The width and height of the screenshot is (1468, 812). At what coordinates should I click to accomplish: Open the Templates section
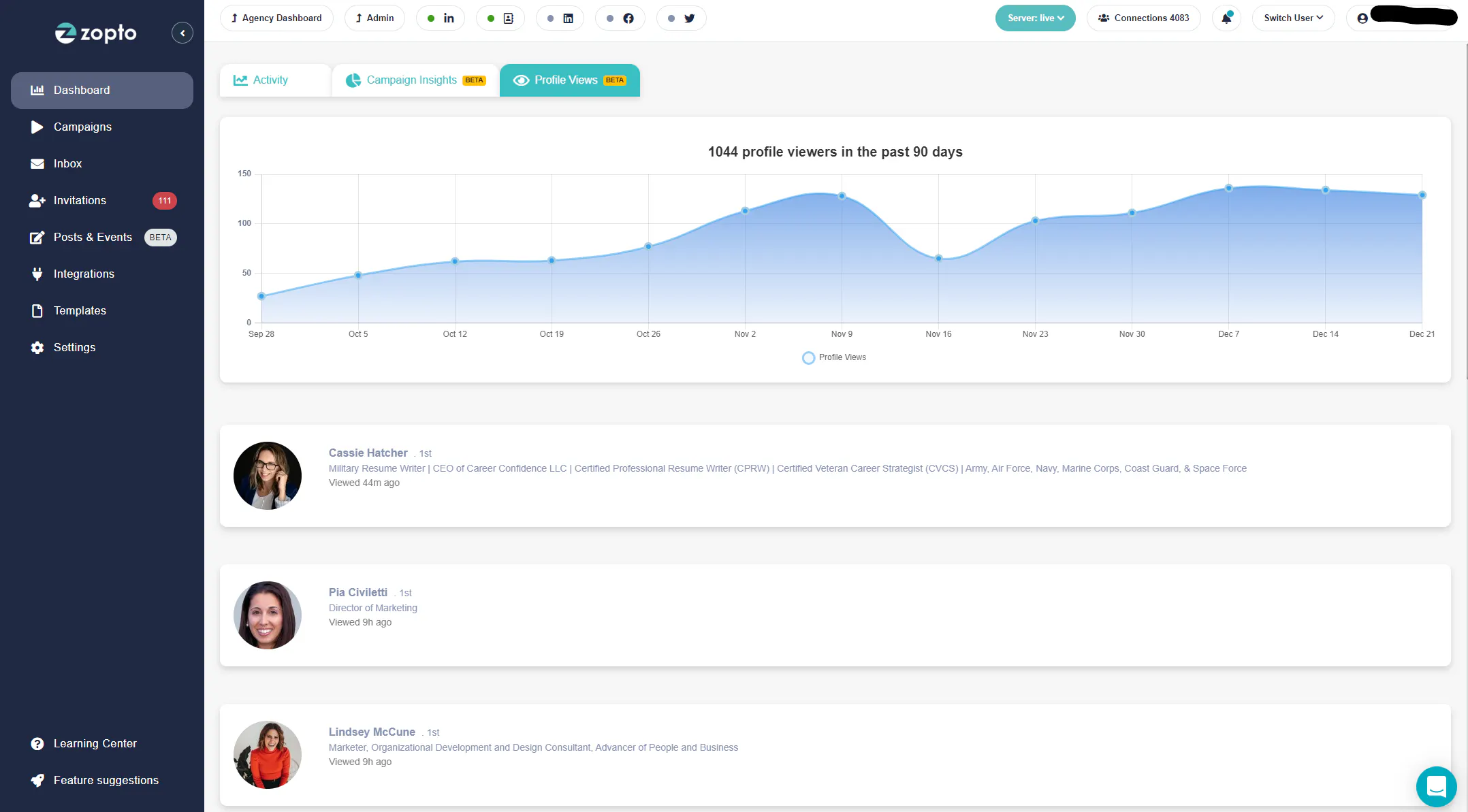pos(102,310)
